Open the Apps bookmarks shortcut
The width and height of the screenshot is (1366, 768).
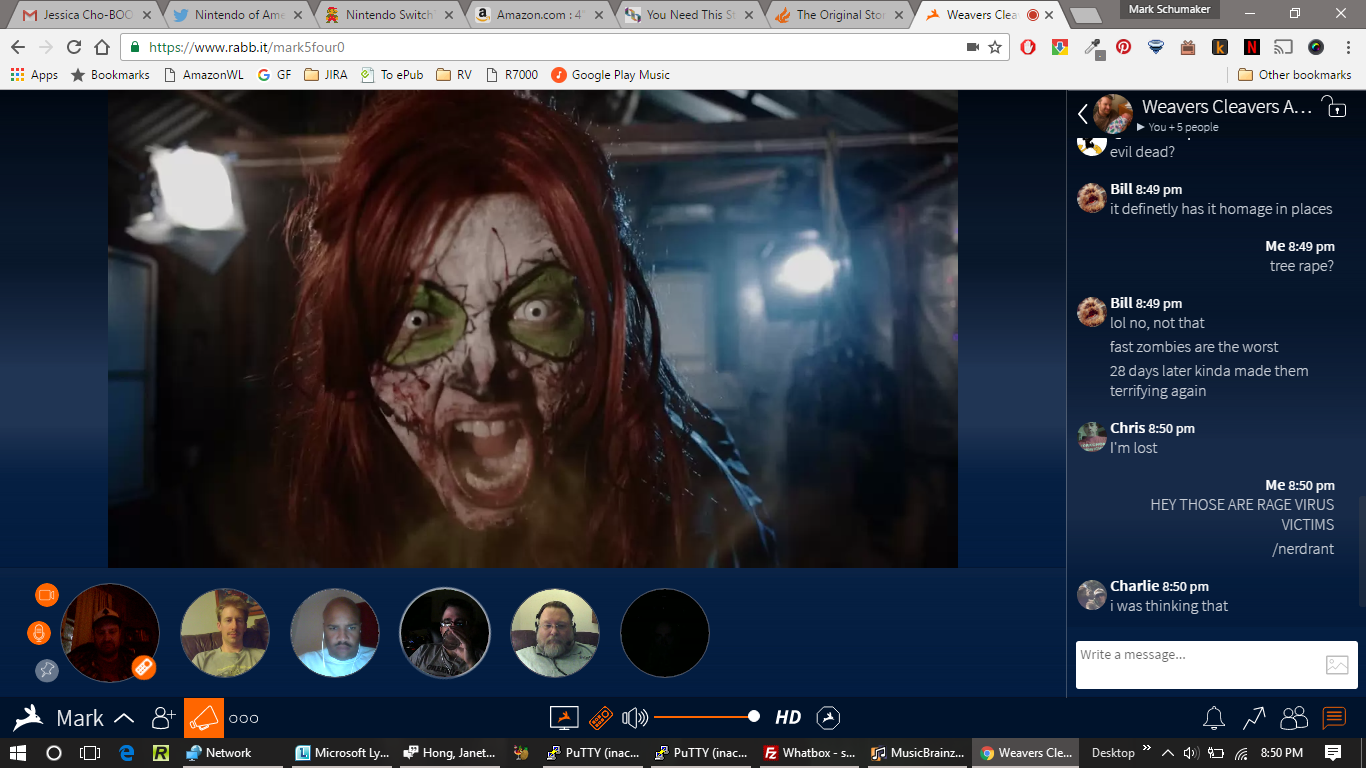34,75
